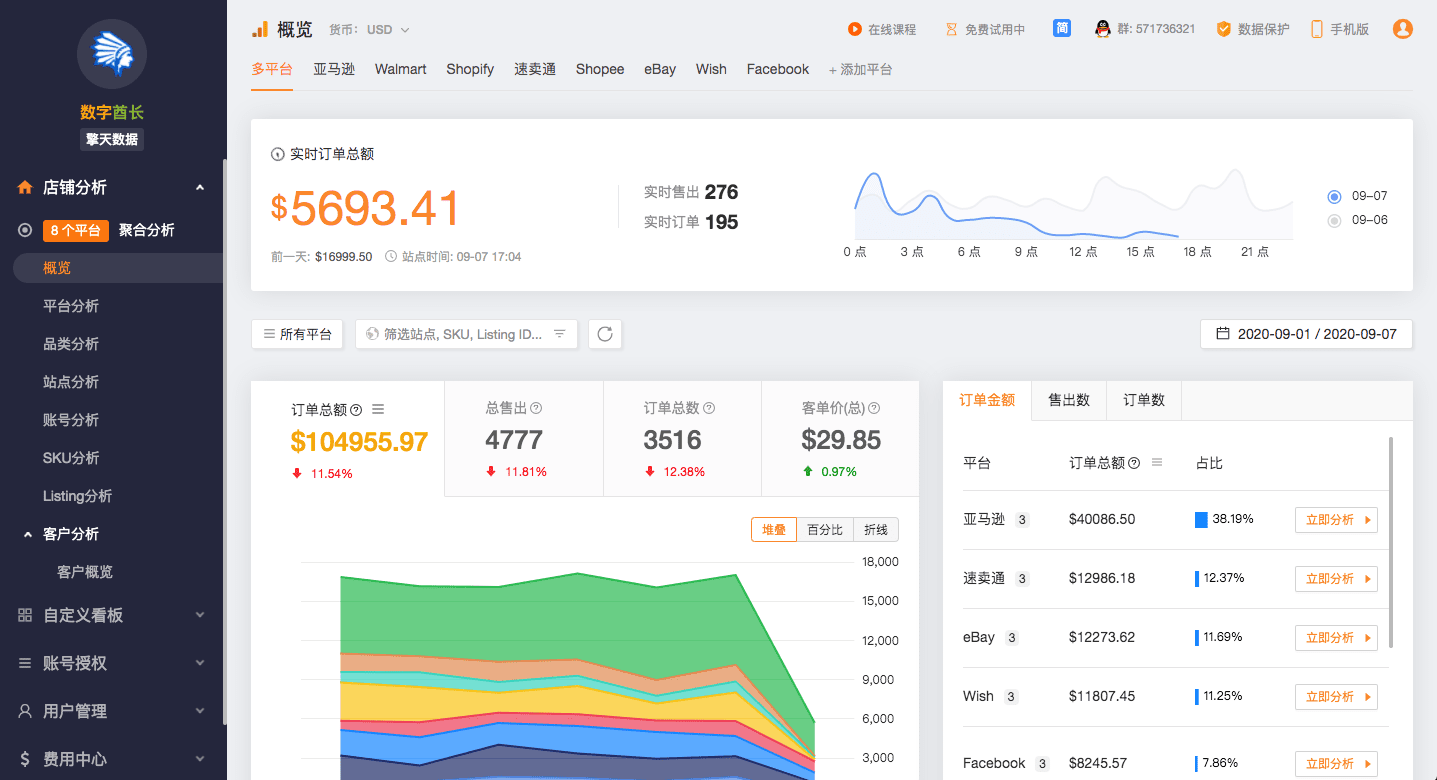Click the refresh icon button
This screenshot has height=780, width=1437.
click(605, 334)
